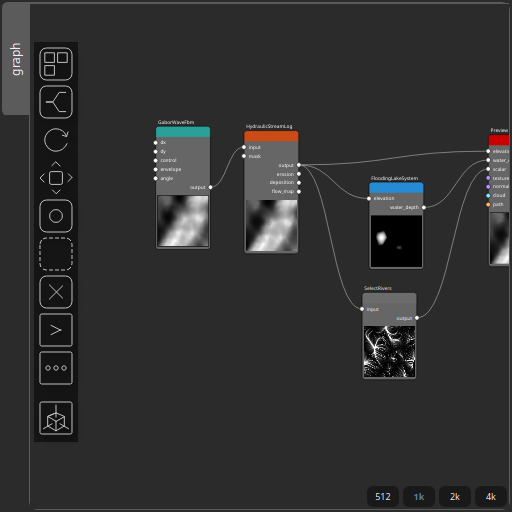Set resolution to 512
512x512 pixels.
[x=383, y=497]
